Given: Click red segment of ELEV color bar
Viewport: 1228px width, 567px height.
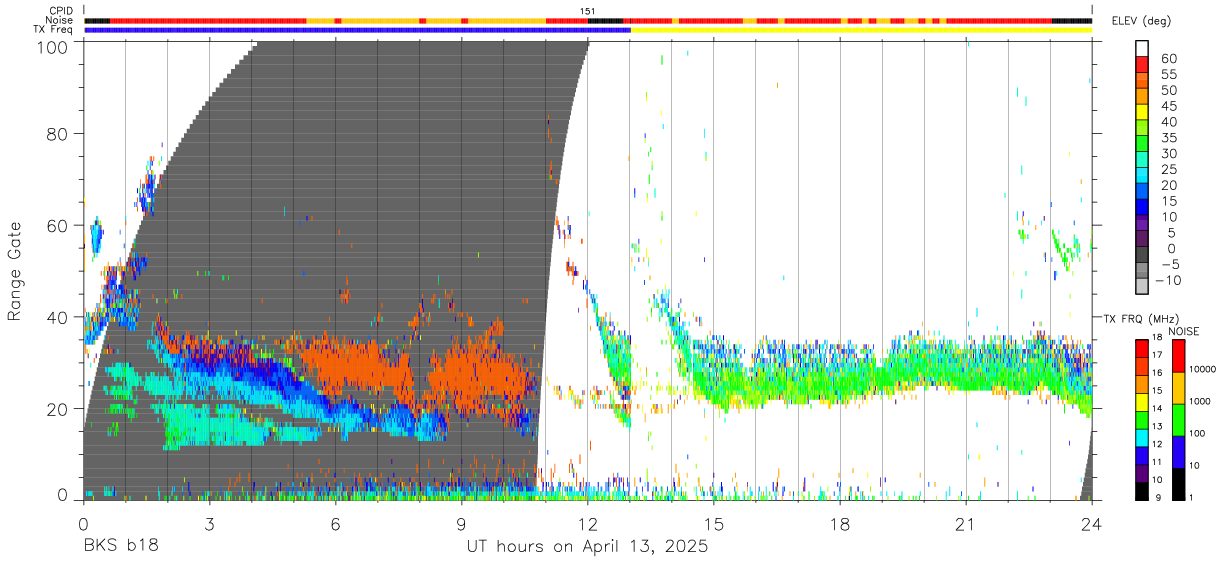Looking at the screenshot, I should tap(1142, 67).
